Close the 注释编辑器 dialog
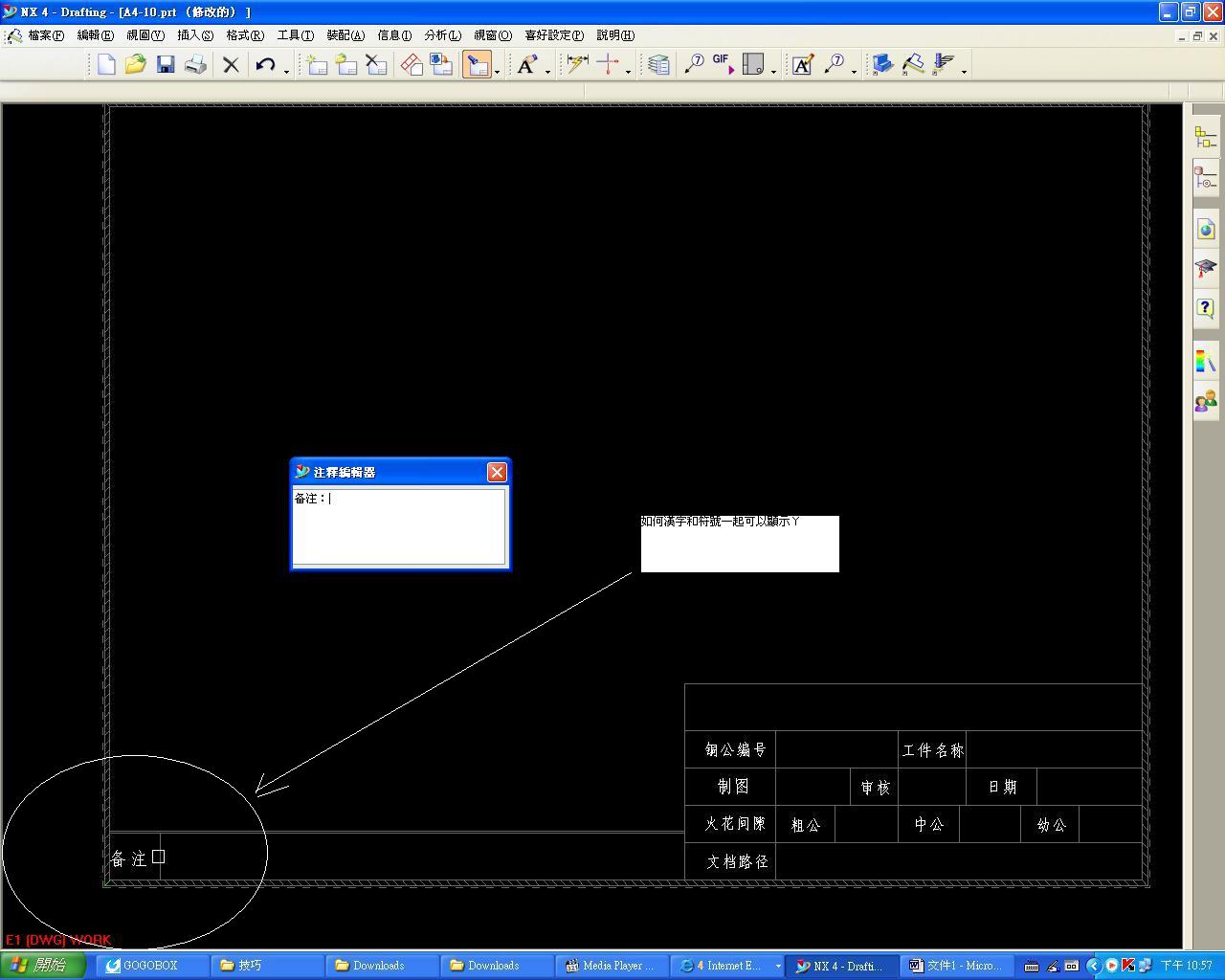Image resolution: width=1225 pixels, height=980 pixels. pyautogui.click(x=497, y=472)
